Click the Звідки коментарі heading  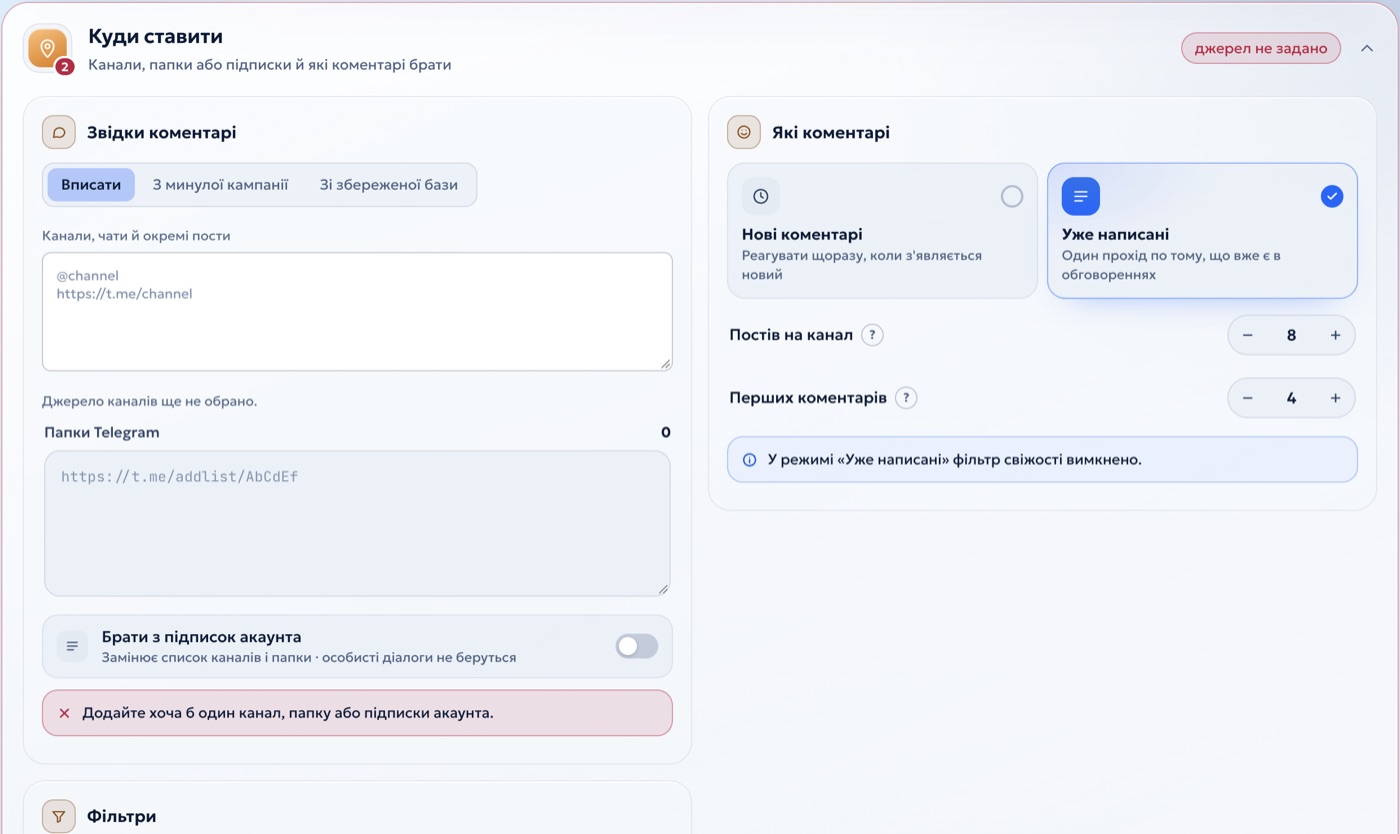(x=162, y=132)
